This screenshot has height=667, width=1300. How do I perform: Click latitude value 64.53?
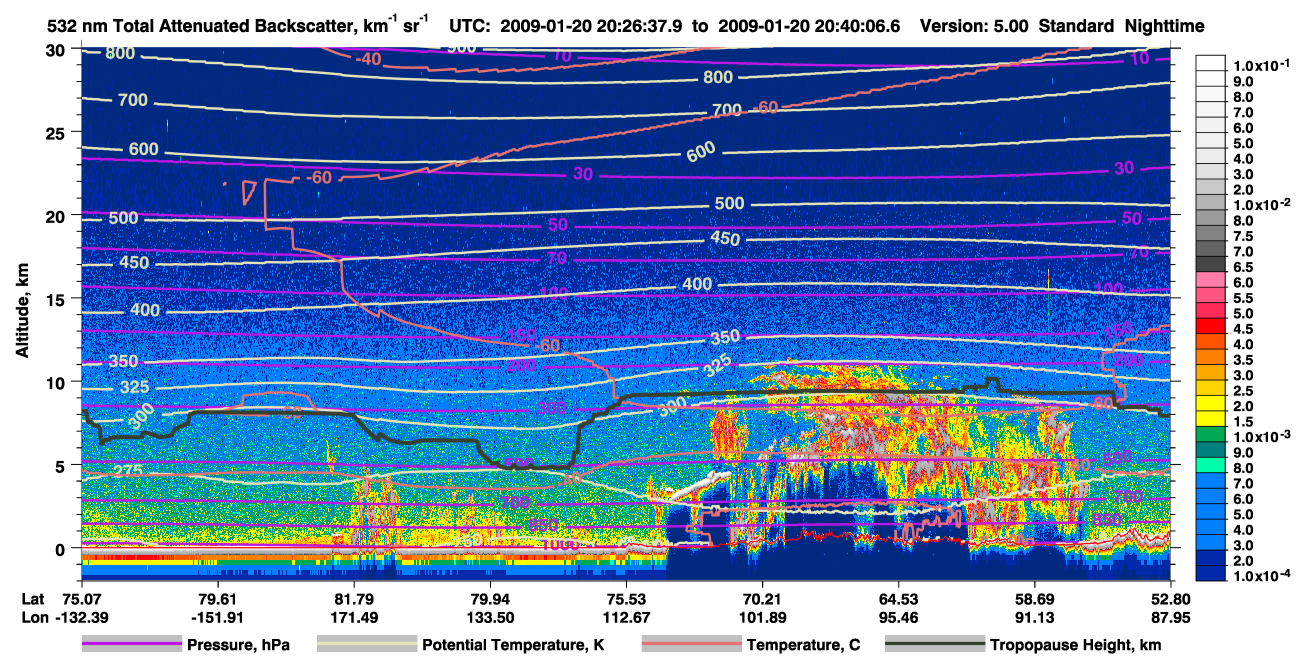(x=899, y=600)
